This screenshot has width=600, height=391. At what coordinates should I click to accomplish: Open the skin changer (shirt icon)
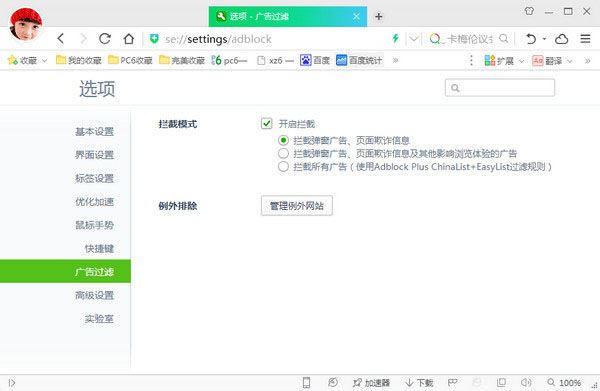pos(529,11)
